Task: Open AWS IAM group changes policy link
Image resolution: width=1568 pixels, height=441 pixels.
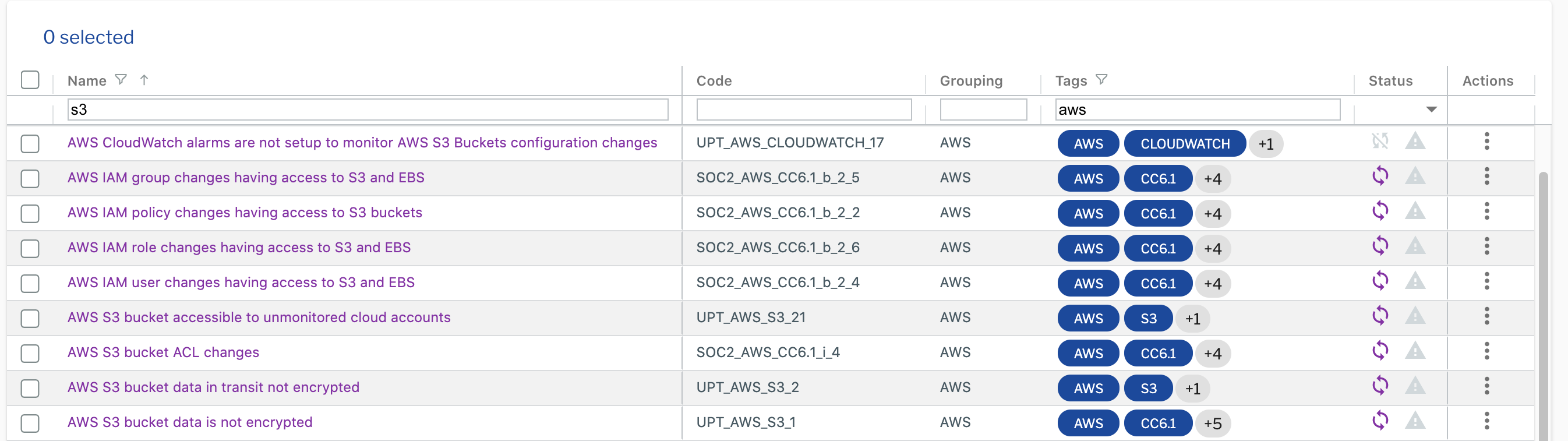Action: [246, 177]
